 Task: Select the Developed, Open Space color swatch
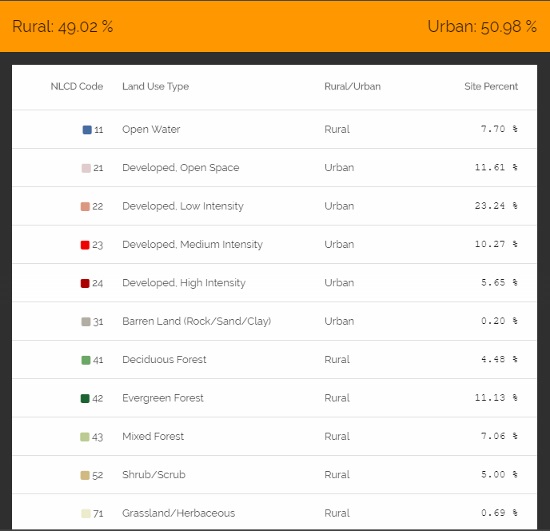point(86,168)
